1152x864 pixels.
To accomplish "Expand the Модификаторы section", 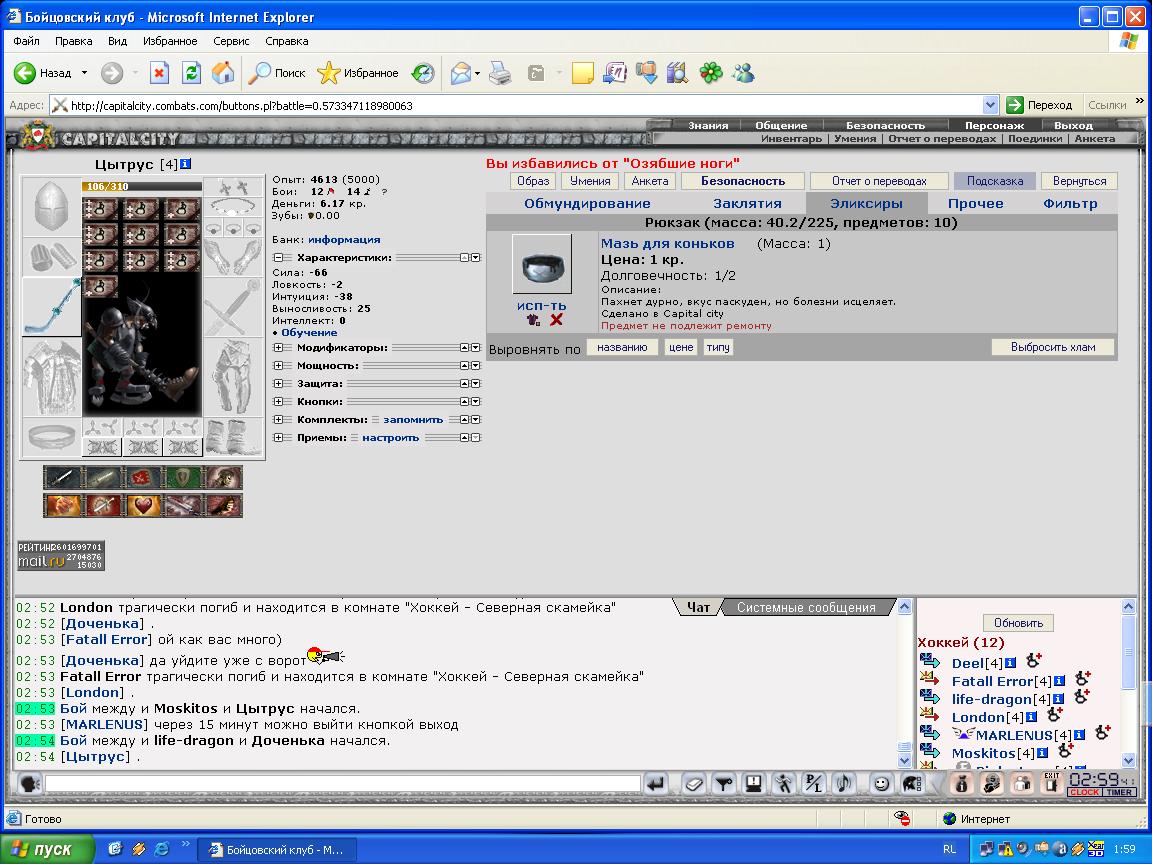I will point(278,348).
